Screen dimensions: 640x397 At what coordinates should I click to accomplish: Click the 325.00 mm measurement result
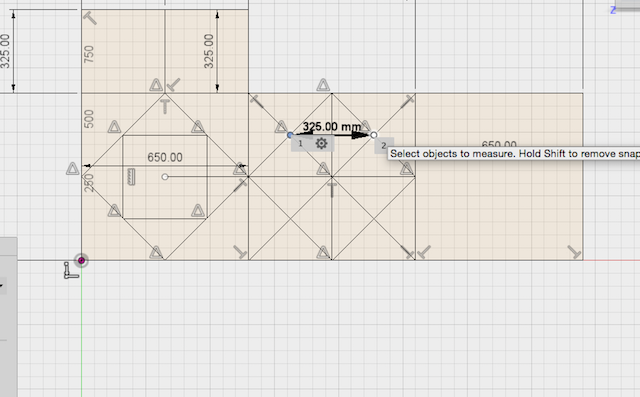click(x=332, y=126)
